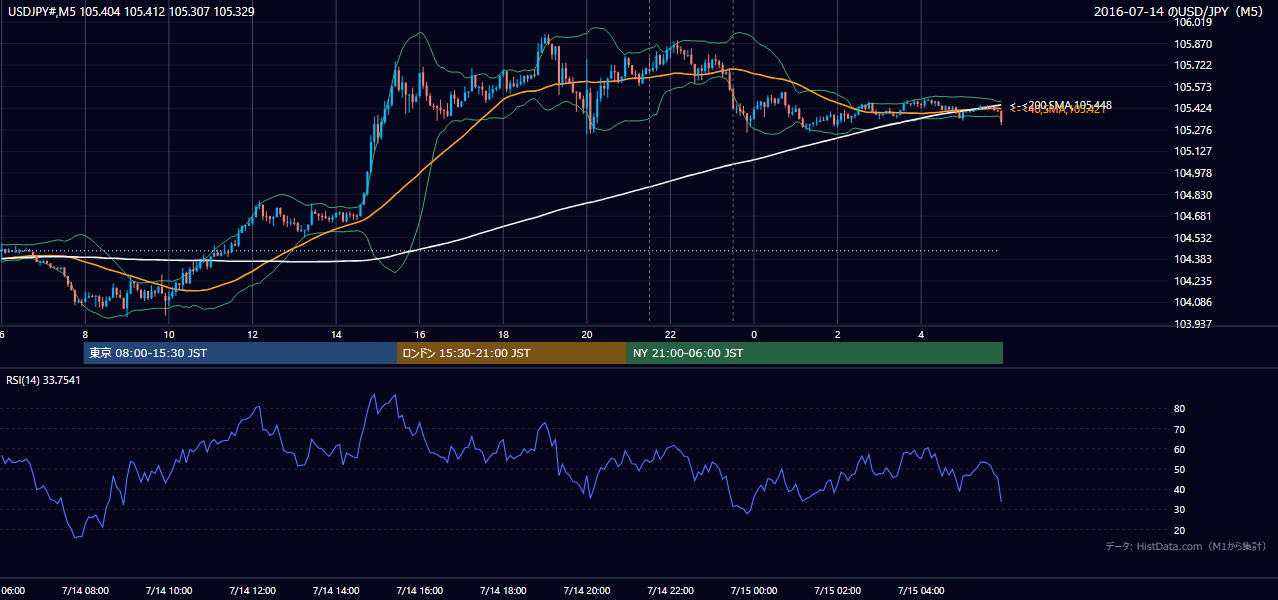Click price axis label 104.086

point(1193,302)
